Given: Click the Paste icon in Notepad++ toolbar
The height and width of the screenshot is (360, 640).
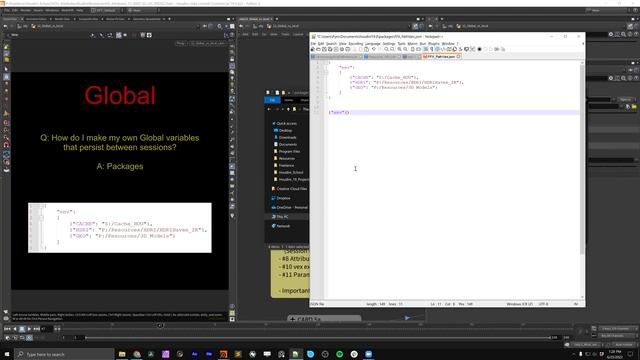Looking at the screenshot, I should pos(367,49).
